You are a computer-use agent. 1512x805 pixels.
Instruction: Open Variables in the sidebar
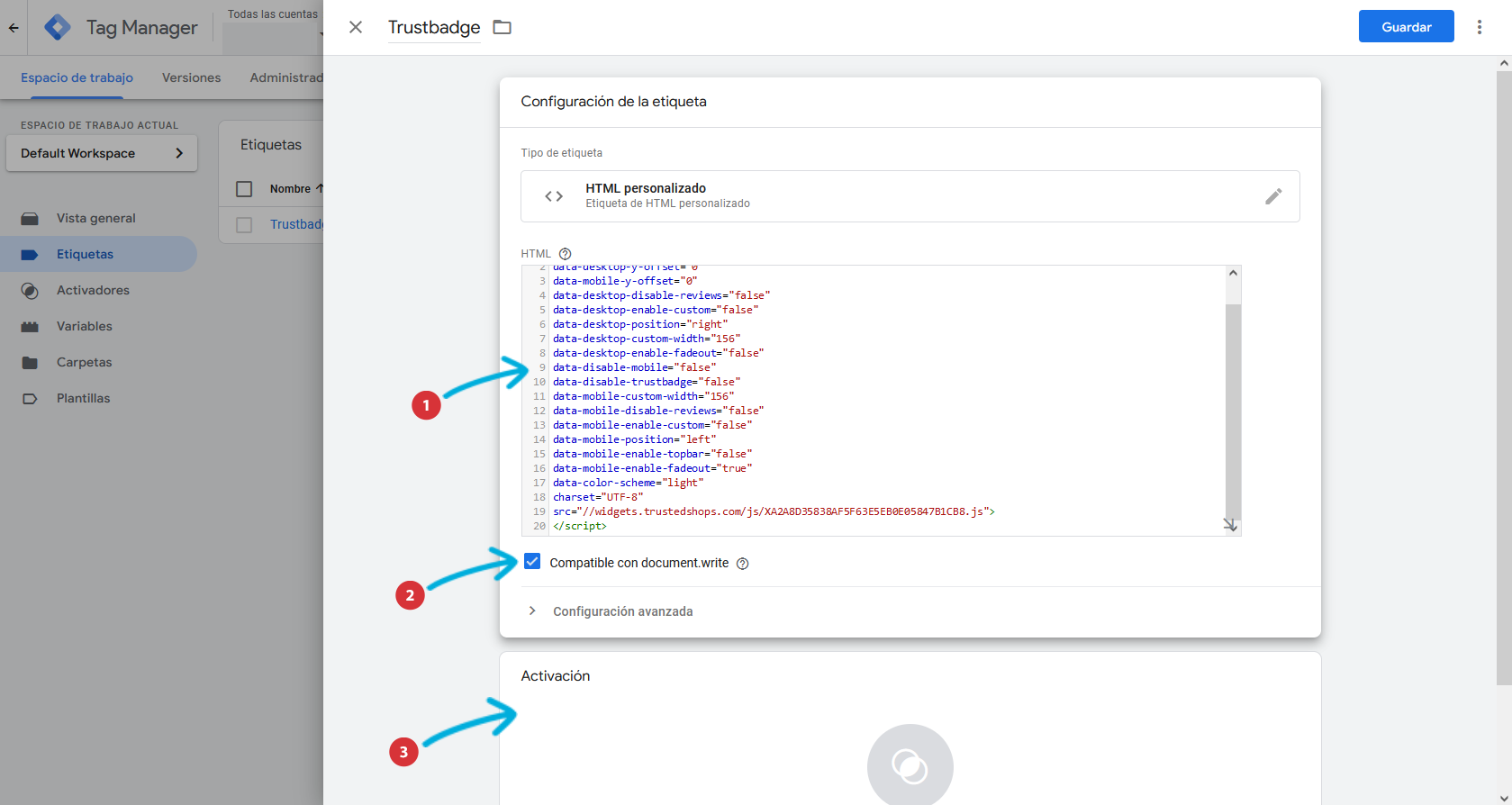click(85, 326)
